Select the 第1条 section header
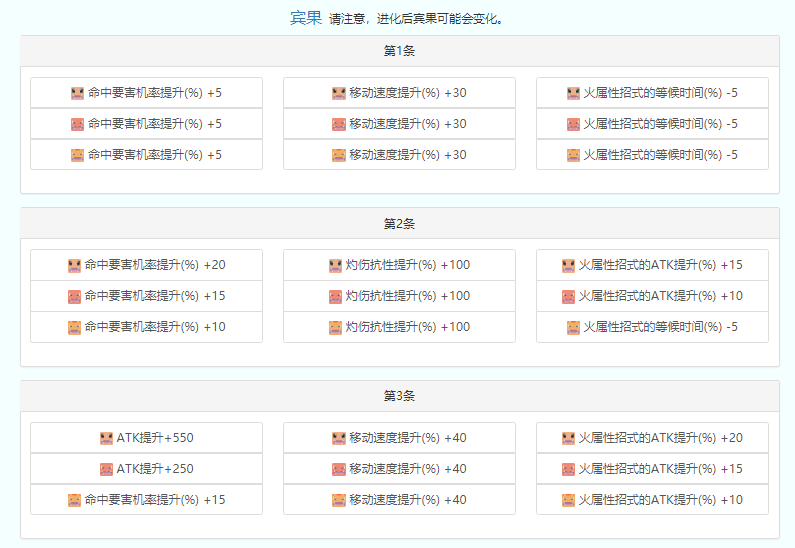795x548 pixels. coord(399,51)
